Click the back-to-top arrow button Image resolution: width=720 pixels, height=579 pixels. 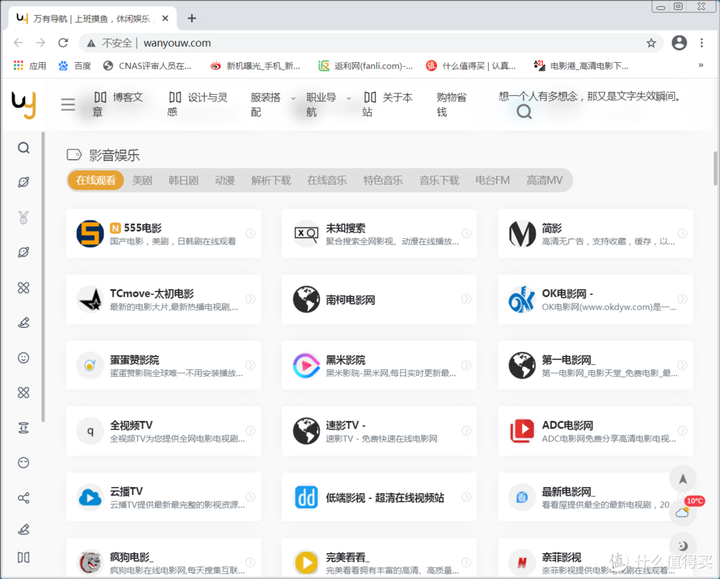click(x=683, y=479)
